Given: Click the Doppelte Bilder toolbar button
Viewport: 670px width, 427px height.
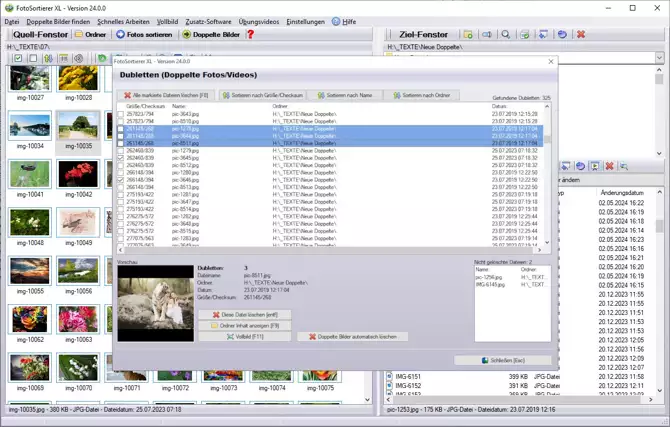Looking at the screenshot, I should click(211, 34).
